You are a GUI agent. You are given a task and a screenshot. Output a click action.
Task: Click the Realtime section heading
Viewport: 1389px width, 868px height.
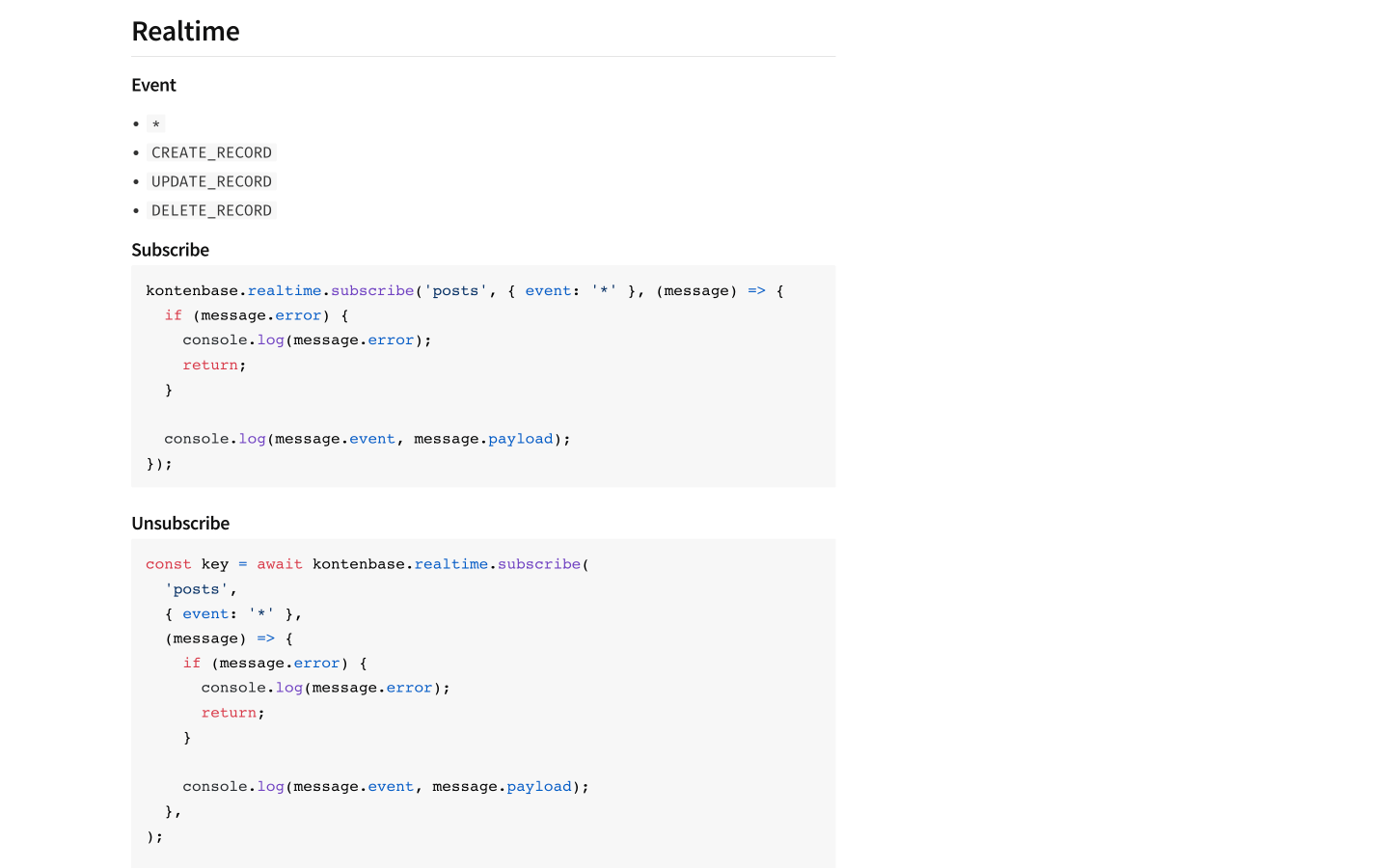[185, 31]
